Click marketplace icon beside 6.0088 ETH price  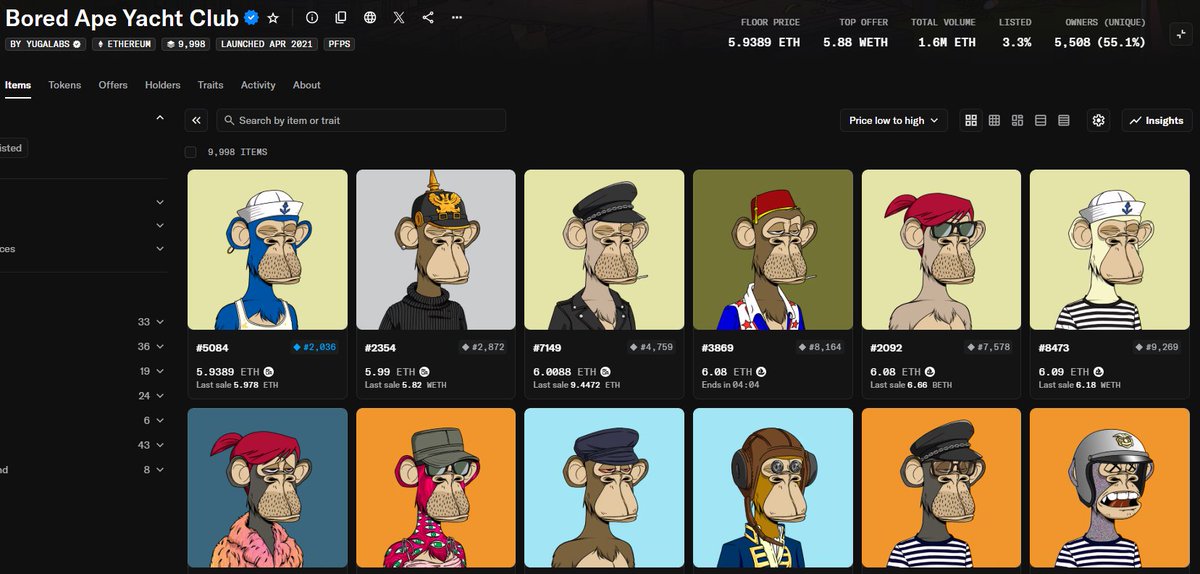pyautogui.click(x=605, y=371)
